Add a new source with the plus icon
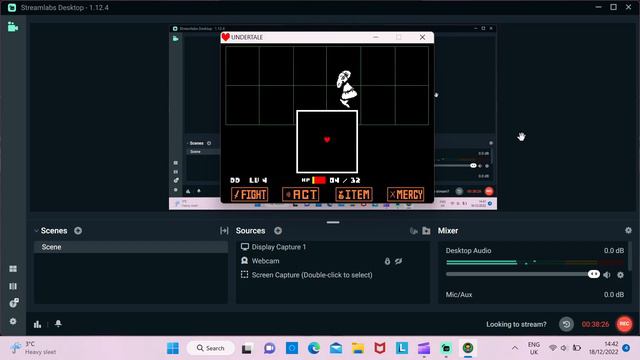 [x=278, y=231]
